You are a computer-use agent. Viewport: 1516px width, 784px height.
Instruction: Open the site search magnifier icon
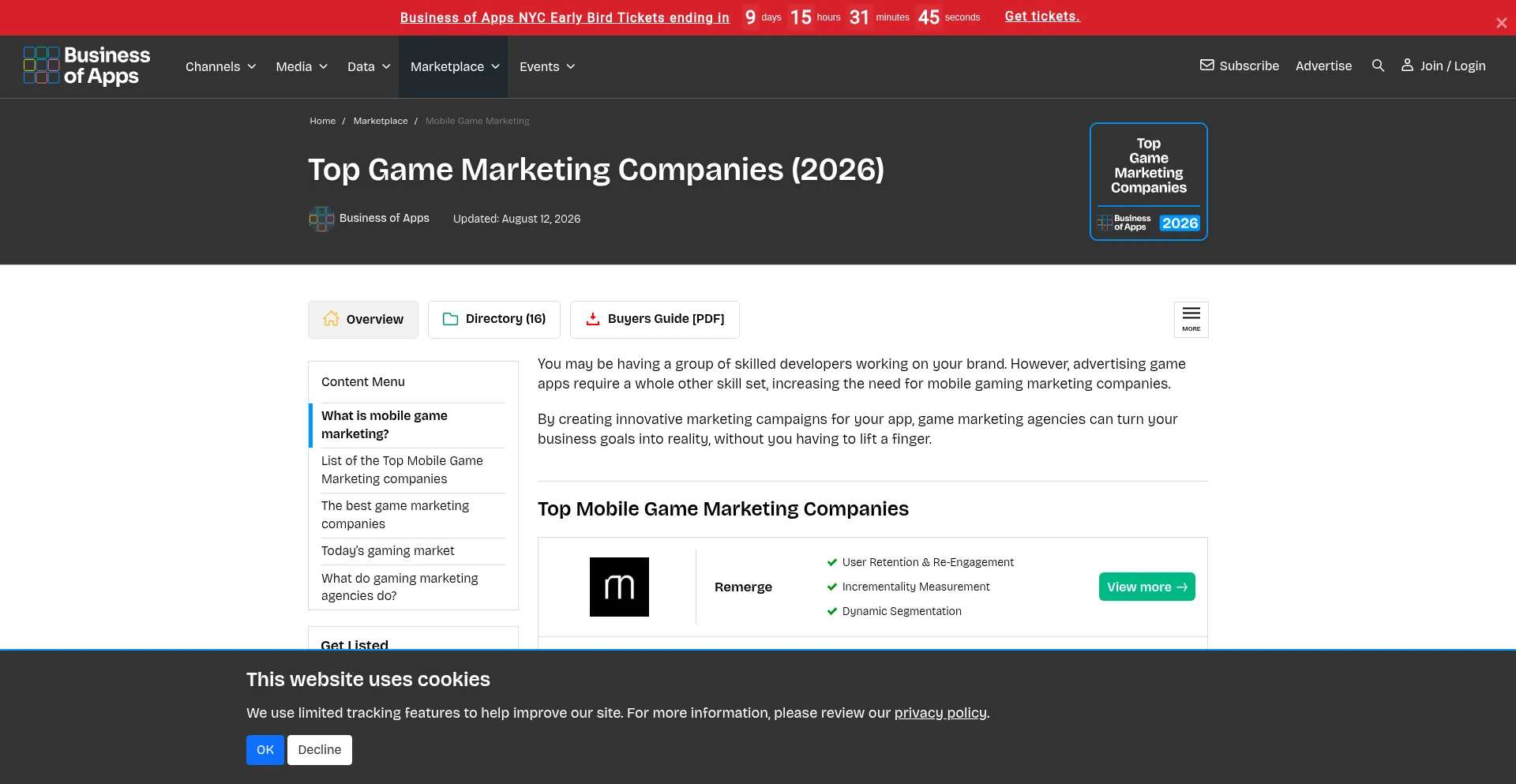1378,66
